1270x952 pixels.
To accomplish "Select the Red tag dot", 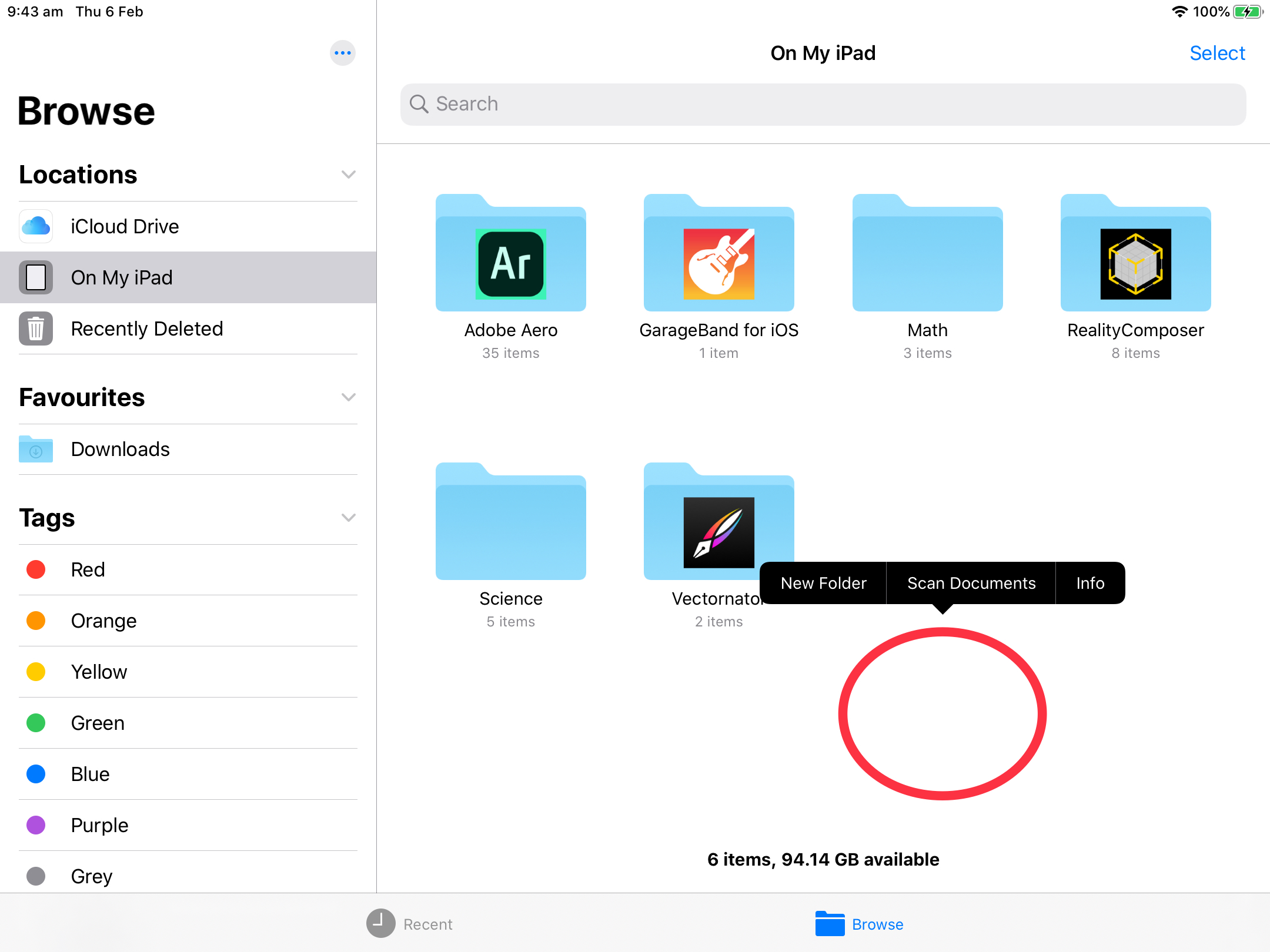I will [x=36, y=569].
